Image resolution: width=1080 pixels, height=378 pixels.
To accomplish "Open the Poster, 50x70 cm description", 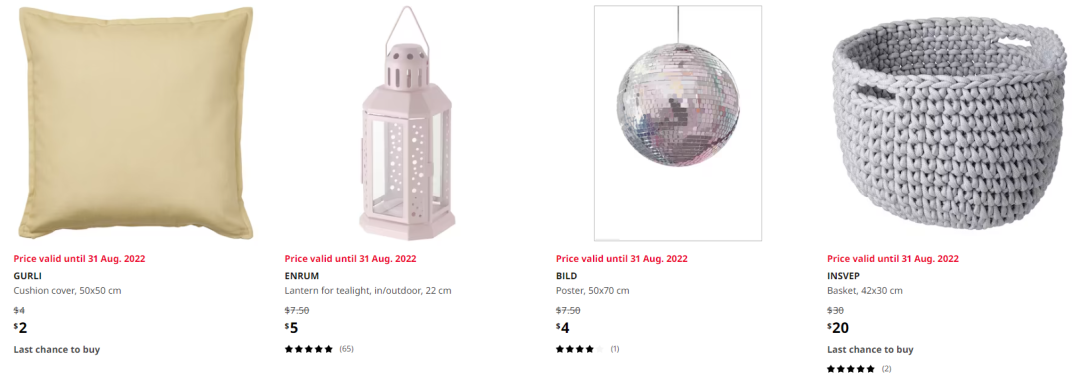I will click(592, 291).
